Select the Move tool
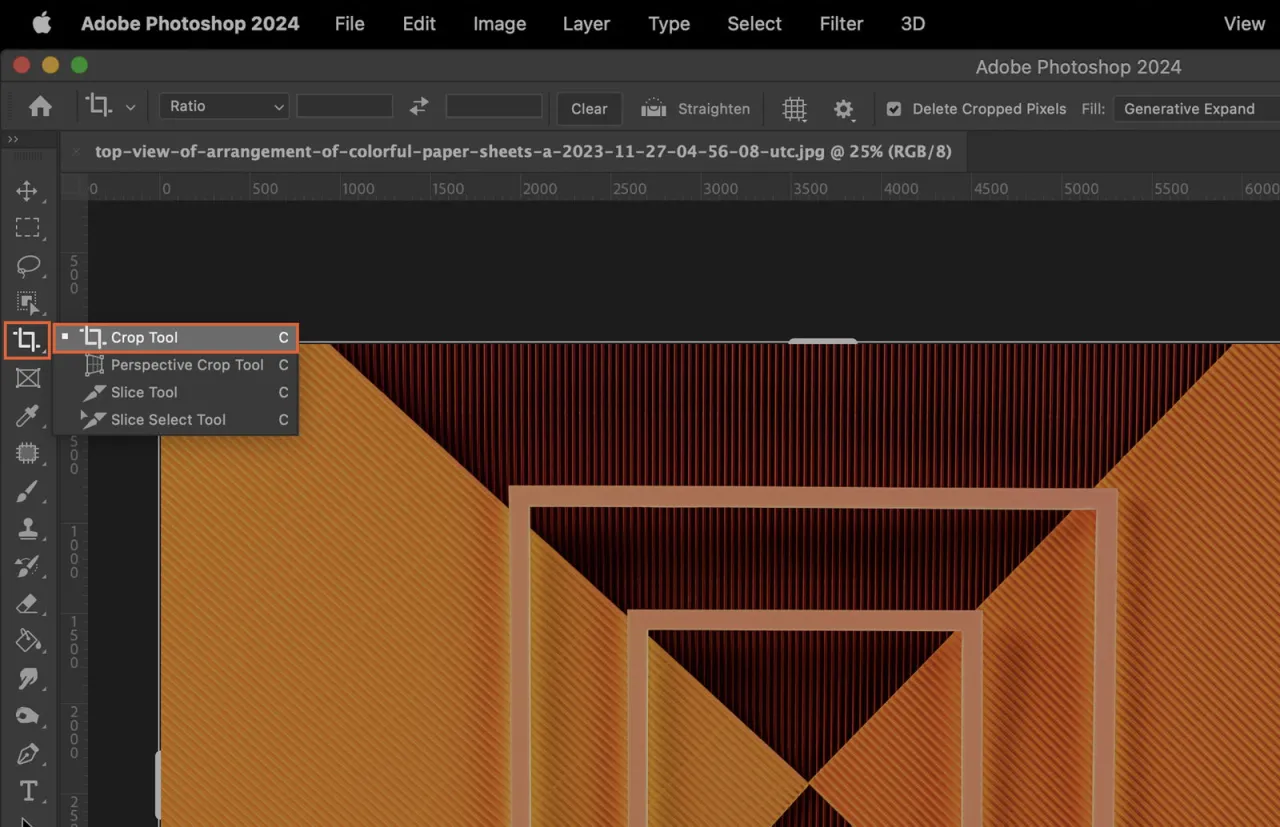The width and height of the screenshot is (1280, 827). pos(28,190)
